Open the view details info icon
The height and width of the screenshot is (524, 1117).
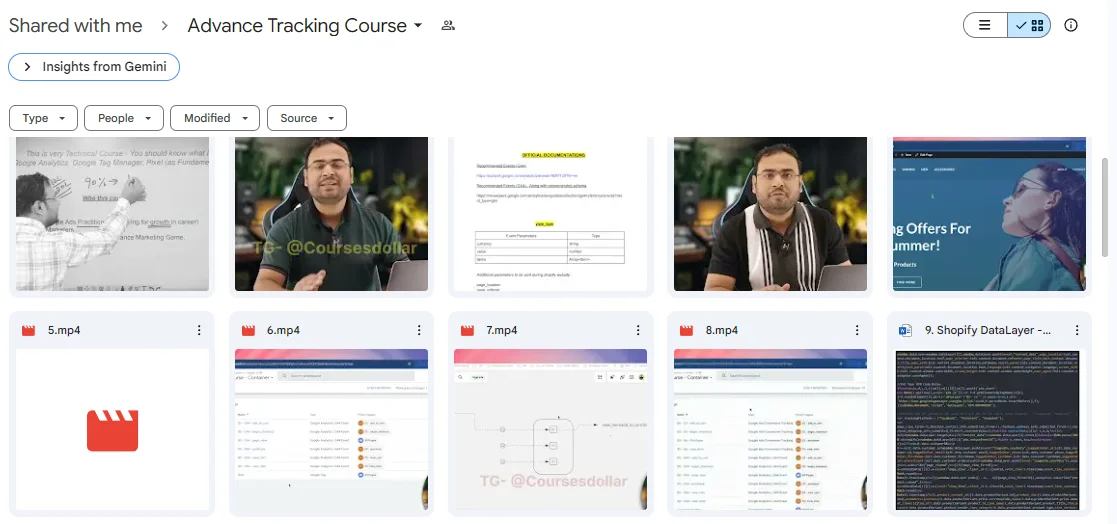click(x=1071, y=26)
